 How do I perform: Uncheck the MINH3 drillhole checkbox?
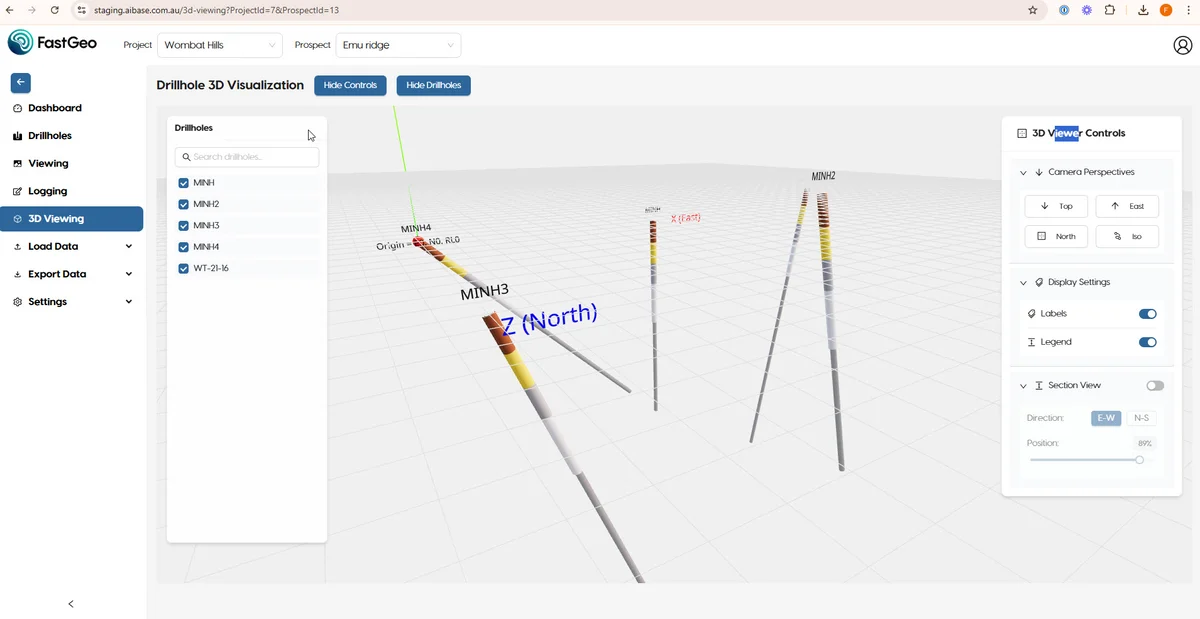183,225
